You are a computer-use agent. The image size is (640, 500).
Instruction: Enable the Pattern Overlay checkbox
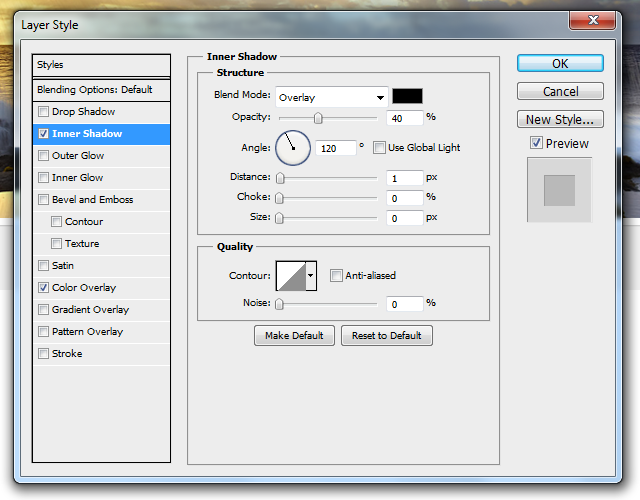[x=43, y=331]
